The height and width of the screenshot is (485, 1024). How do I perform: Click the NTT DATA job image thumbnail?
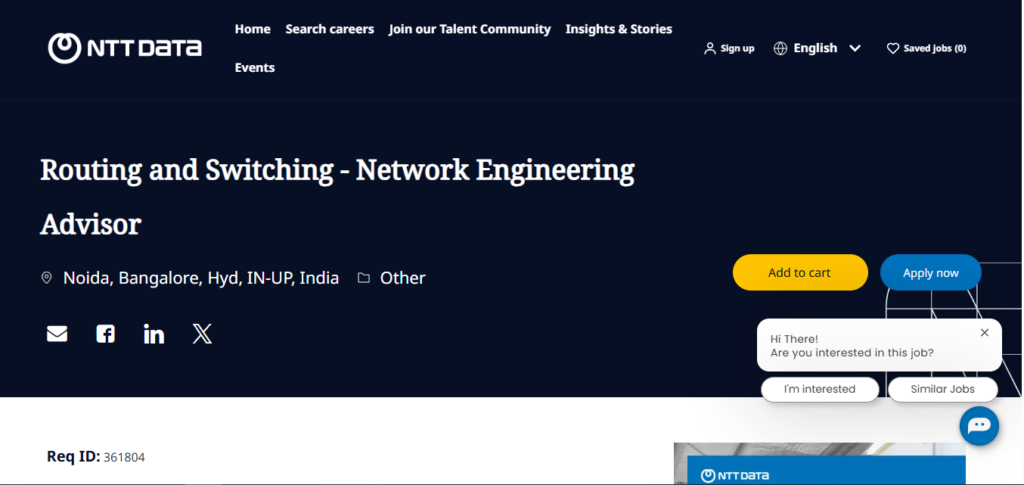pos(820,464)
